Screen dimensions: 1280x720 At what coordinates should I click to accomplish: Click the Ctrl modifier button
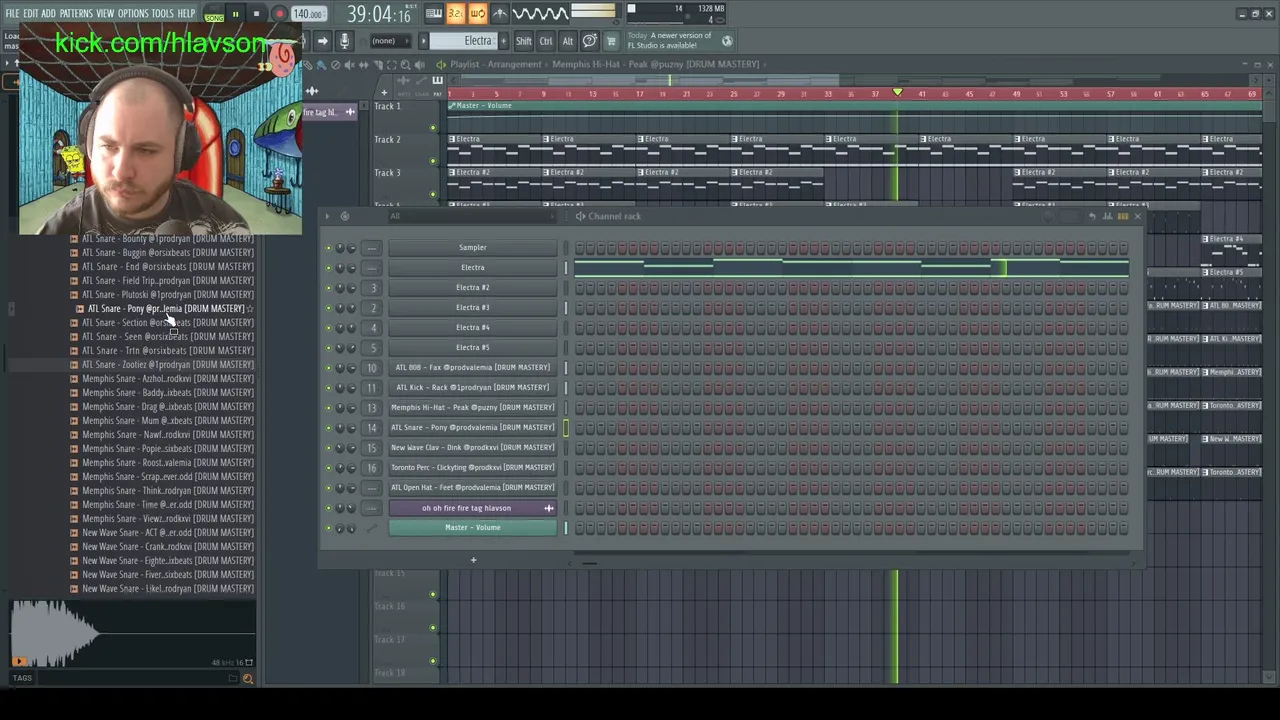(x=546, y=41)
